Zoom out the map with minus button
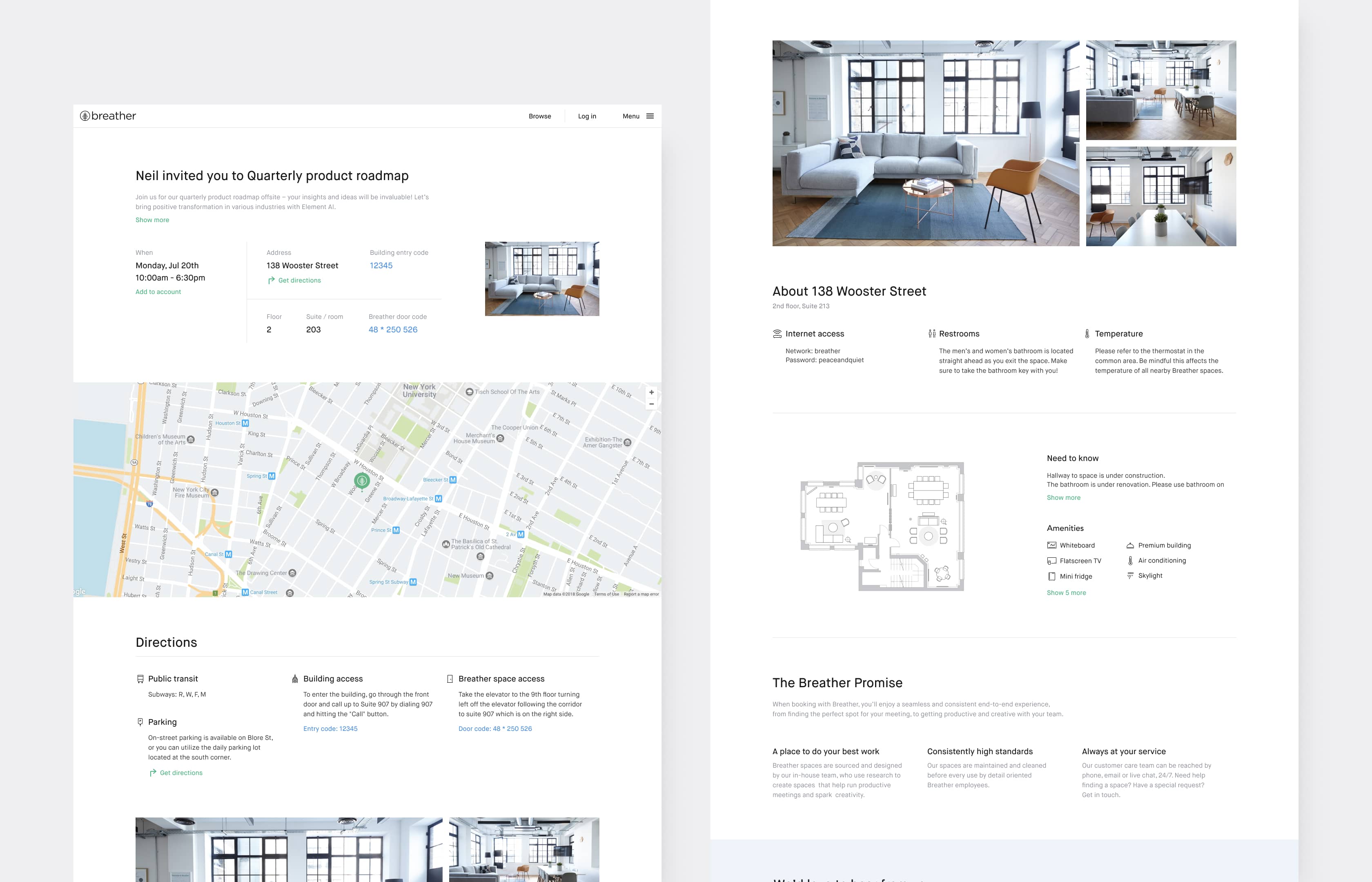Image resolution: width=1372 pixels, height=882 pixels. (651, 404)
